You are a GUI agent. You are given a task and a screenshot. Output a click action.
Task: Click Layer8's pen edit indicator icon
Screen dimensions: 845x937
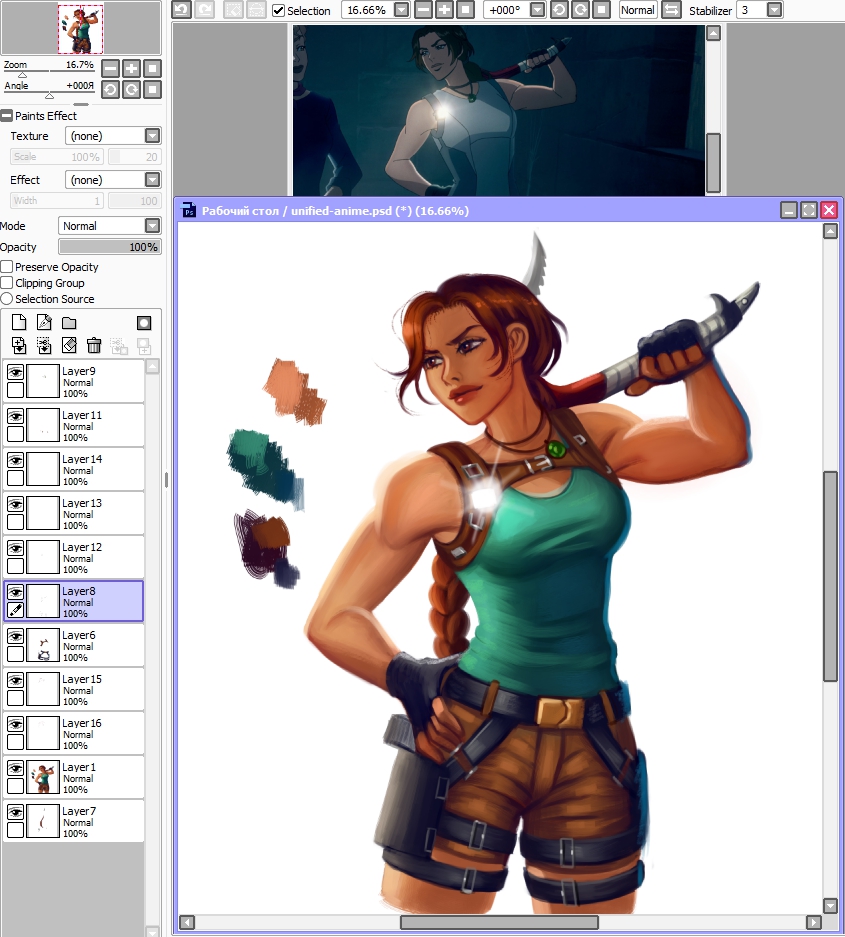pos(16,610)
